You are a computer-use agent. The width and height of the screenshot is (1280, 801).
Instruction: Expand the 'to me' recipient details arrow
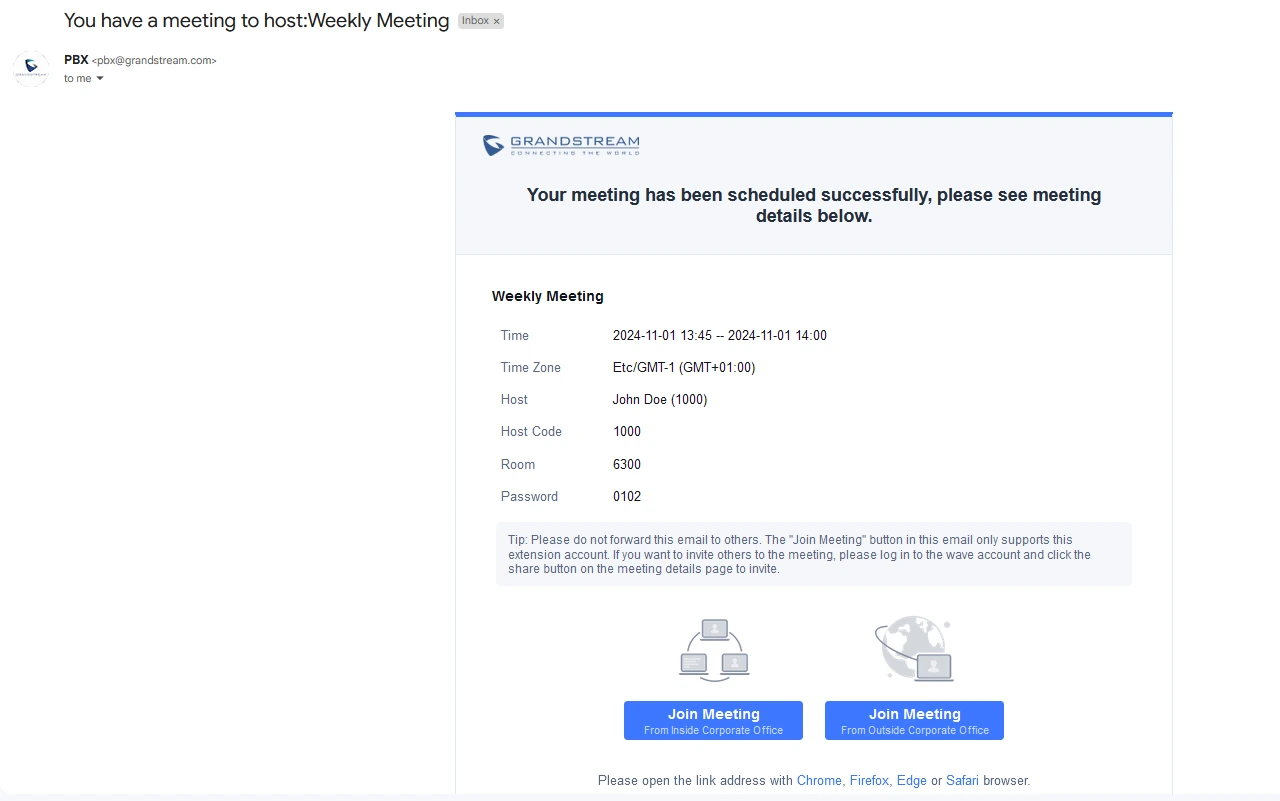tap(100, 79)
